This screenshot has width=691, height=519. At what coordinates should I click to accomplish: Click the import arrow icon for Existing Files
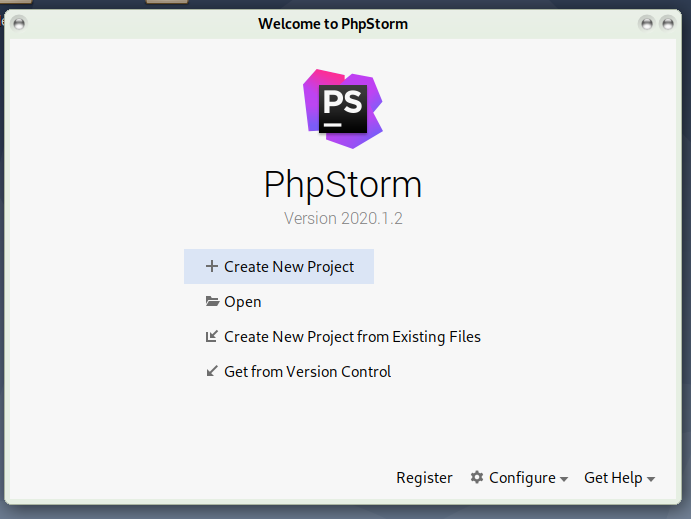click(x=211, y=337)
